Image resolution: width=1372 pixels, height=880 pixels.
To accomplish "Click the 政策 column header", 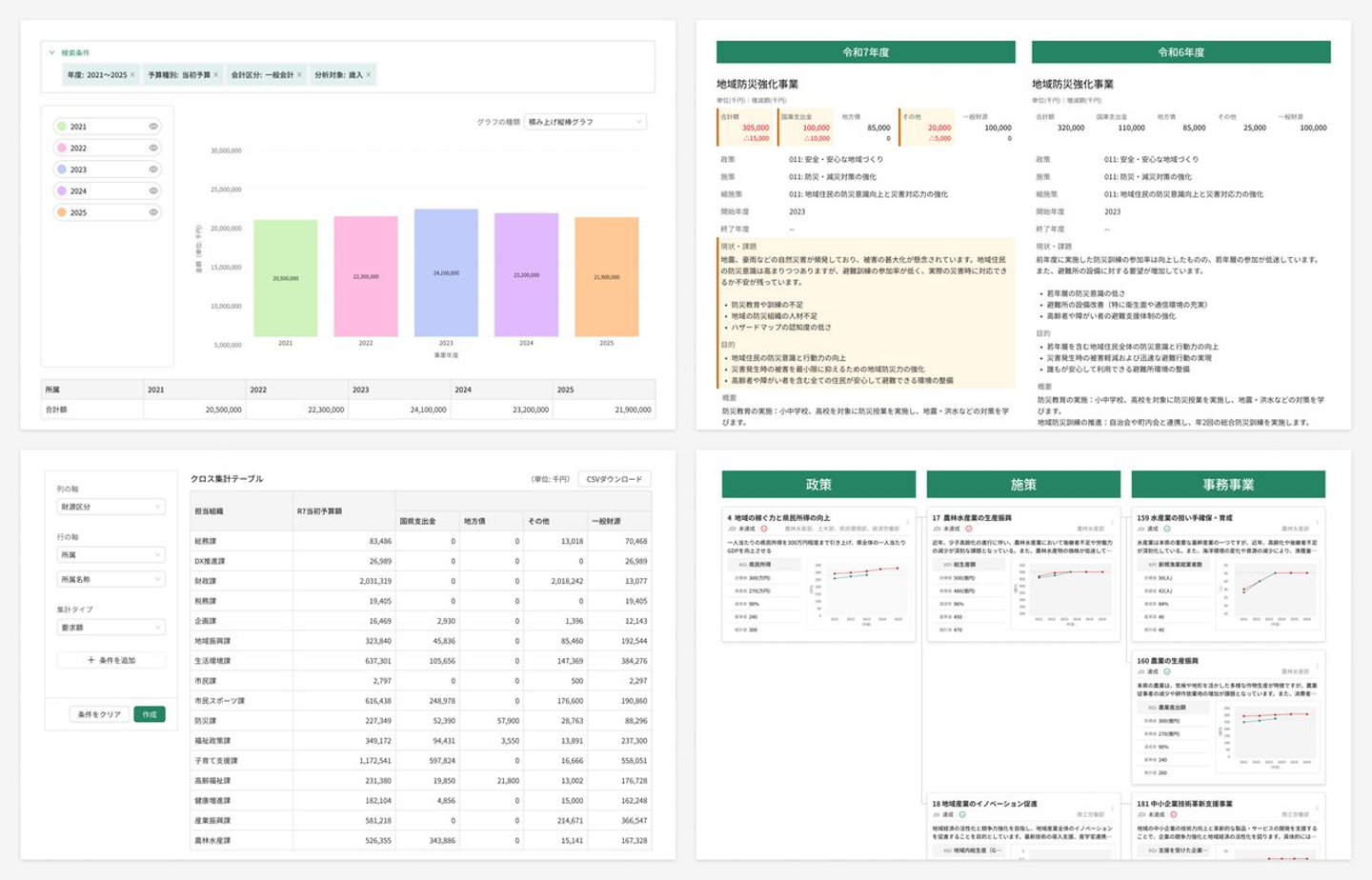I will pyautogui.click(x=818, y=484).
